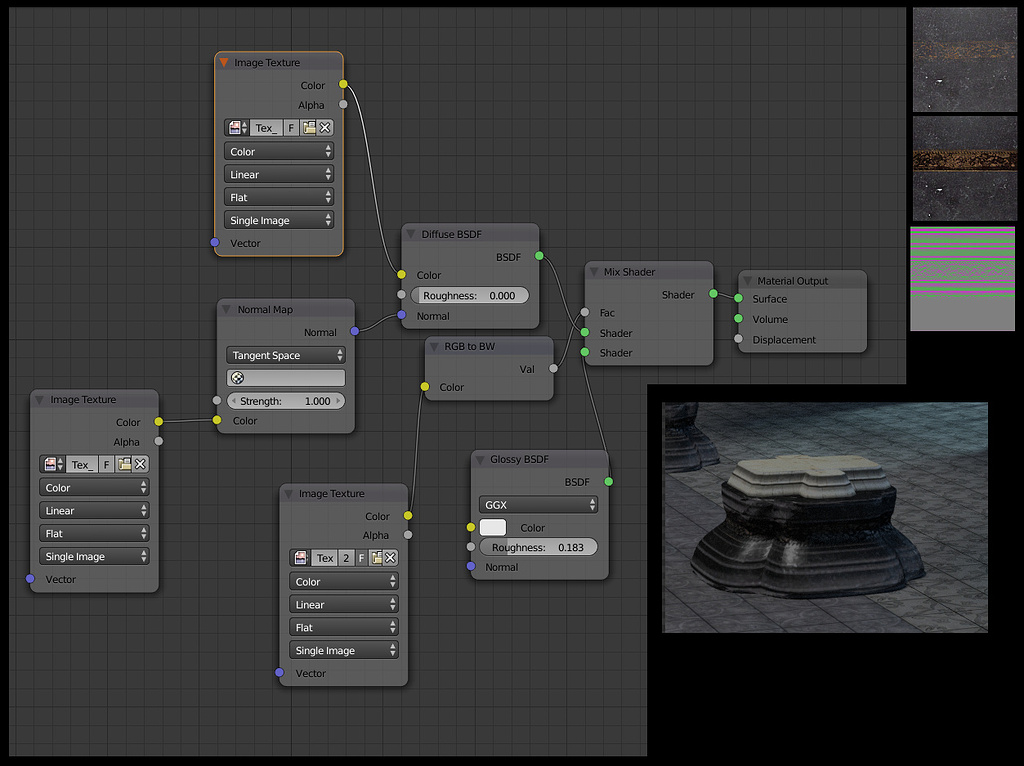Viewport: 1024px width, 766px height.
Task: Open Tangent Space dropdown in Normal Map node
Action: (x=286, y=355)
